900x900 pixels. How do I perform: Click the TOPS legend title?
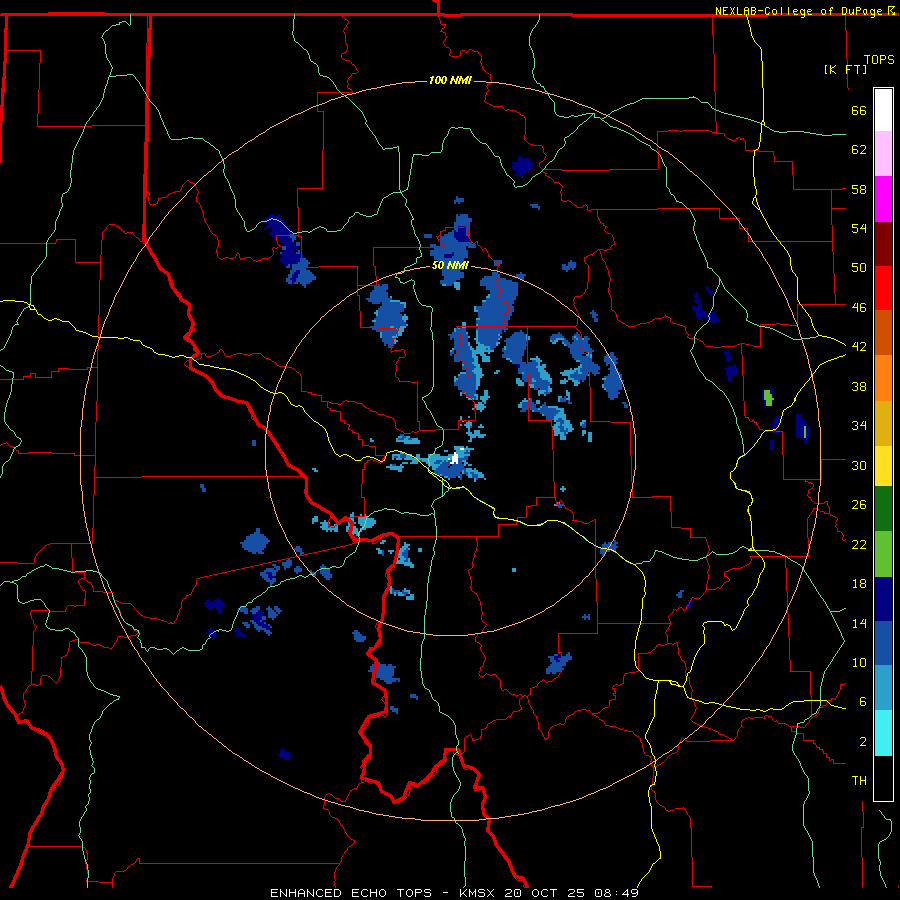(879, 60)
